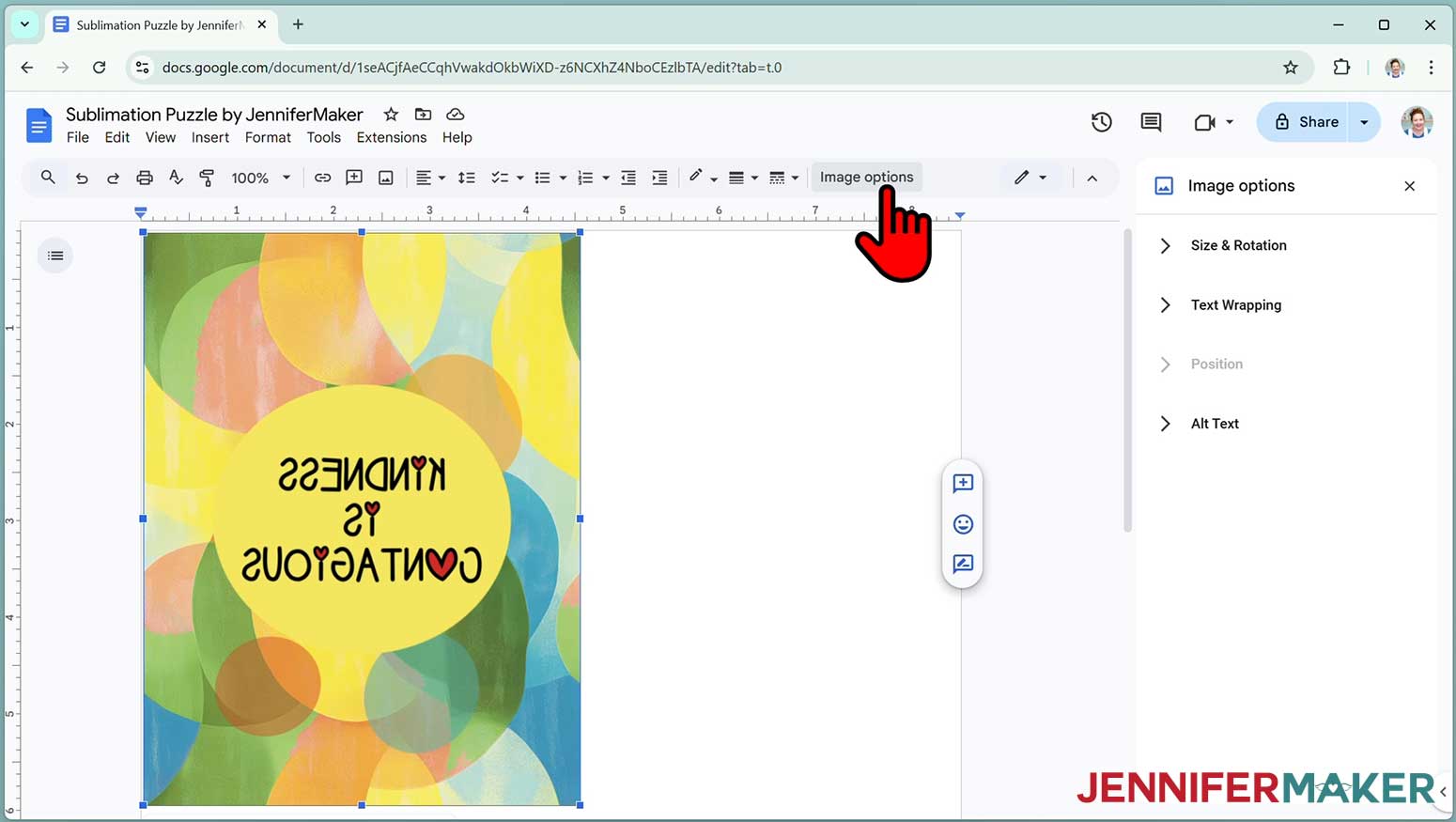Undo the last action

[82, 178]
